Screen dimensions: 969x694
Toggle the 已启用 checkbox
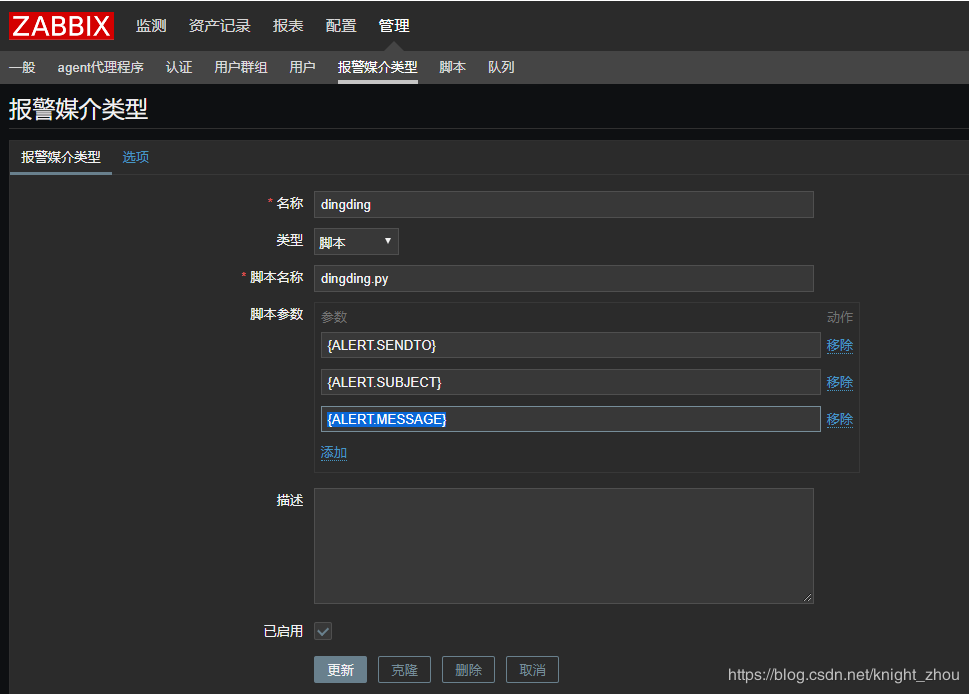point(323,631)
